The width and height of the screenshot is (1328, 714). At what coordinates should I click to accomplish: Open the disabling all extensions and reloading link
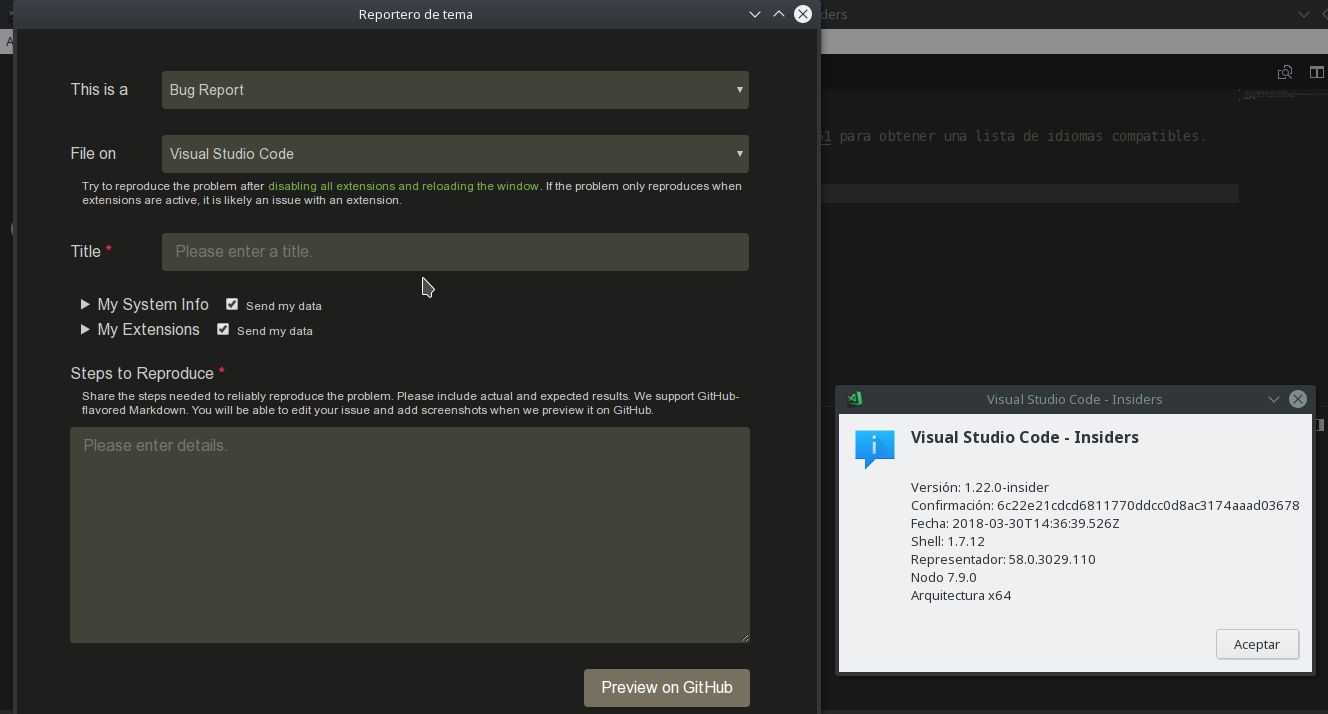point(402,186)
